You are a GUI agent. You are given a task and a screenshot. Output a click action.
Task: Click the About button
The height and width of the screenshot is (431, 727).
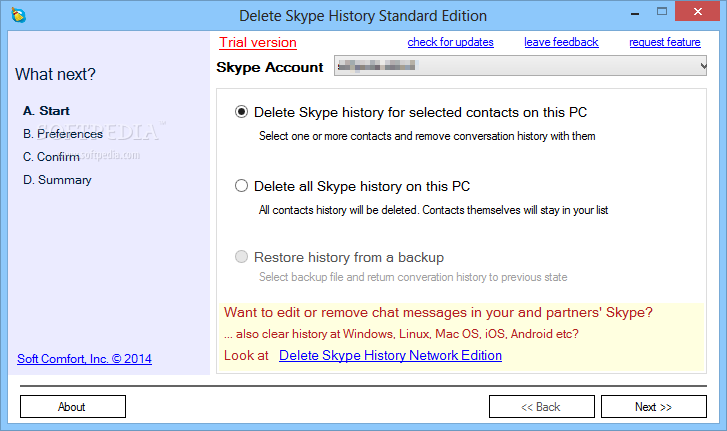click(x=73, y=406)
